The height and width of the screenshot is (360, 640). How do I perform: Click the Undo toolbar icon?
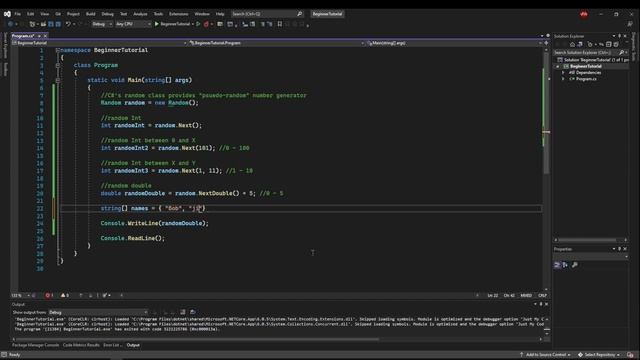[x=68, y=24]
